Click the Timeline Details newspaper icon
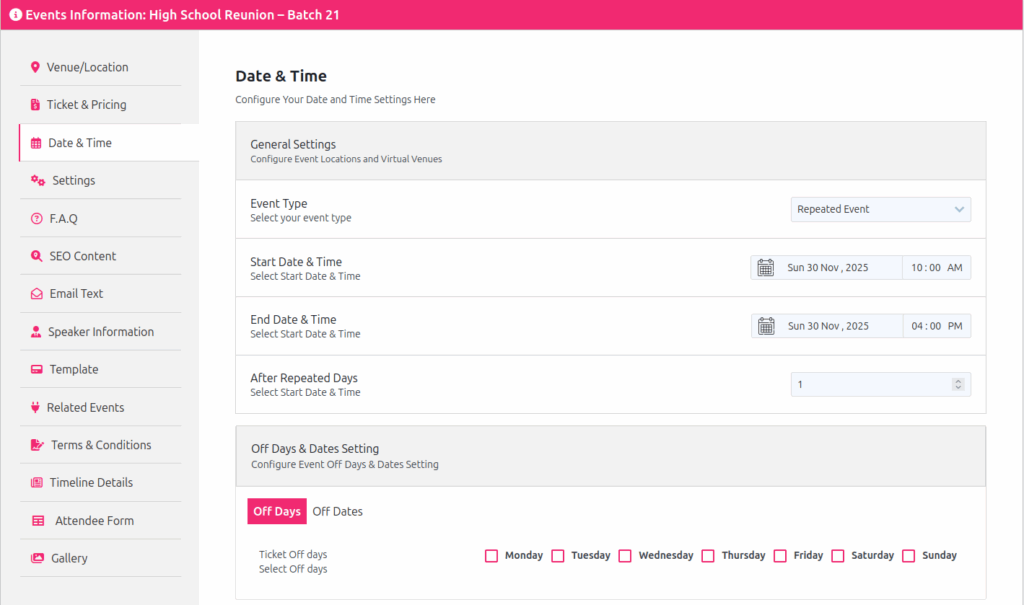Image resolution: width=1024 pixels, height=605 pixels. point(37,483)
